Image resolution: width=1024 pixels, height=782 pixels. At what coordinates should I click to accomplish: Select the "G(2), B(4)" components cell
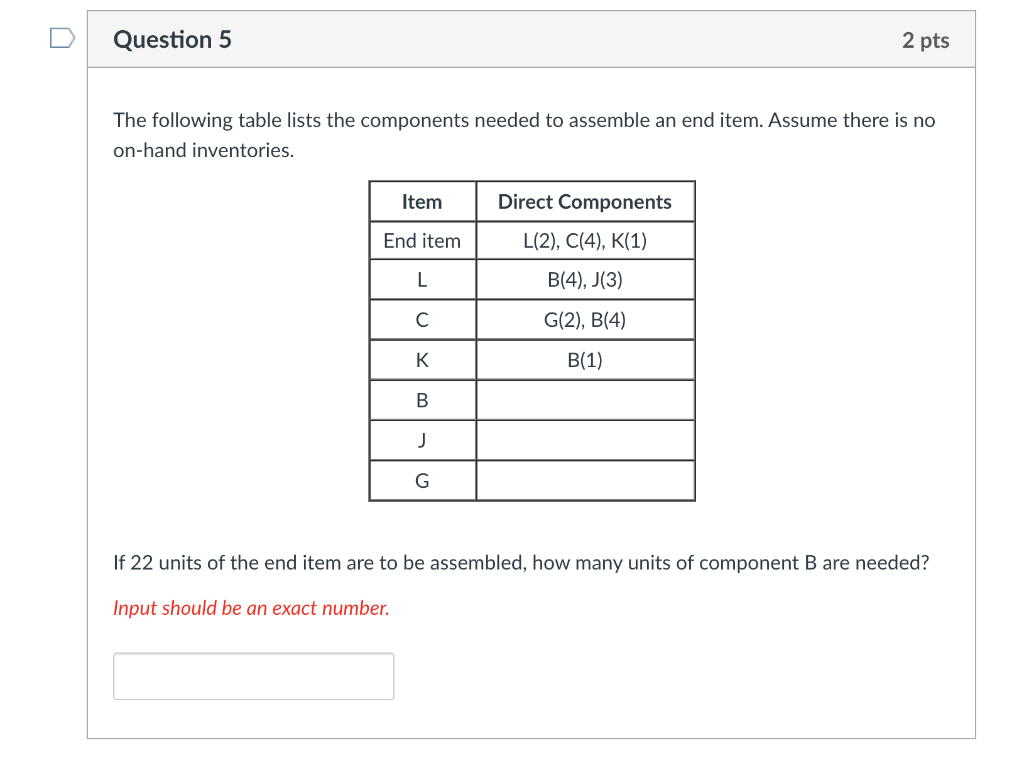[x=585, y=319]
